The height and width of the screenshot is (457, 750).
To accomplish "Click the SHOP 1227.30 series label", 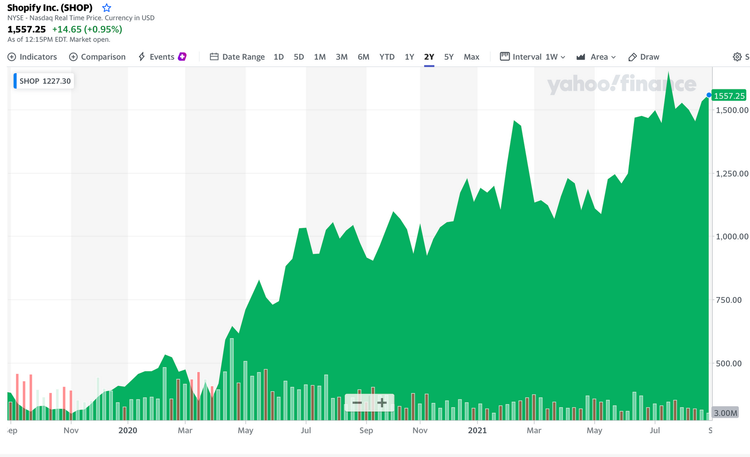I will click(43, 81).
